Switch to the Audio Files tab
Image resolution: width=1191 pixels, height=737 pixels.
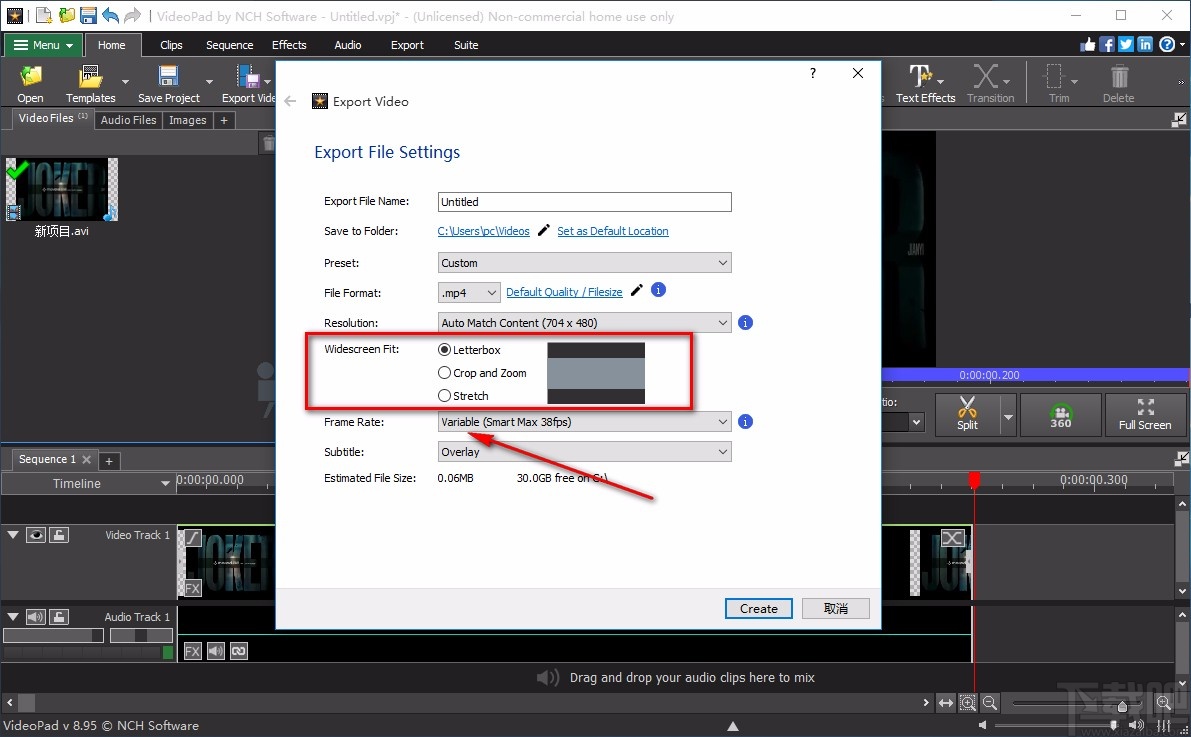(128, 119)
